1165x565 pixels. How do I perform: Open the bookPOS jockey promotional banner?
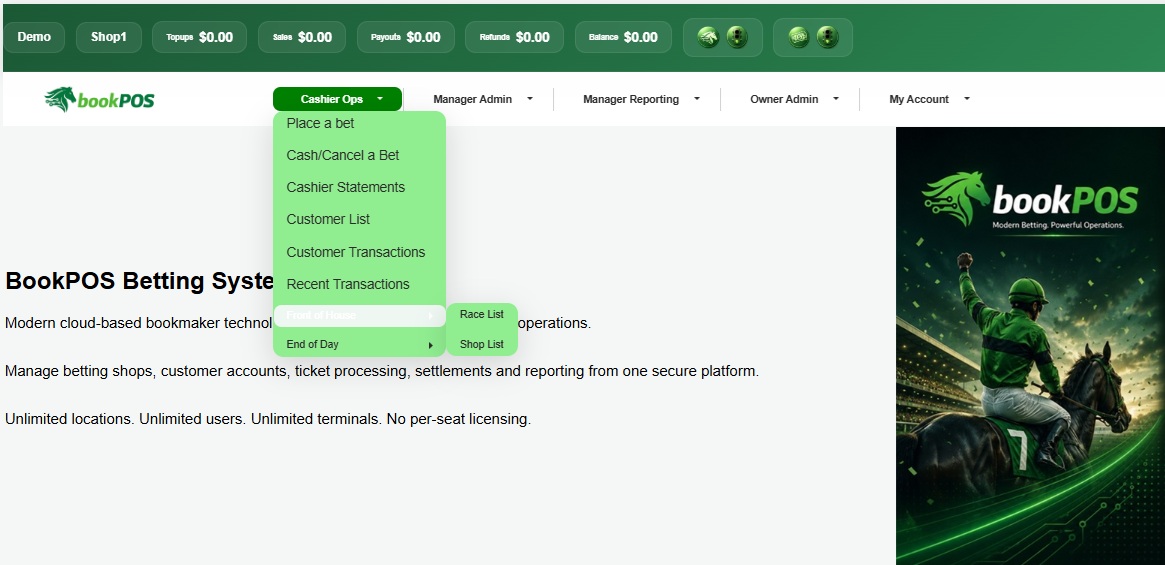pyautogui.click(x=1030, y=346)
